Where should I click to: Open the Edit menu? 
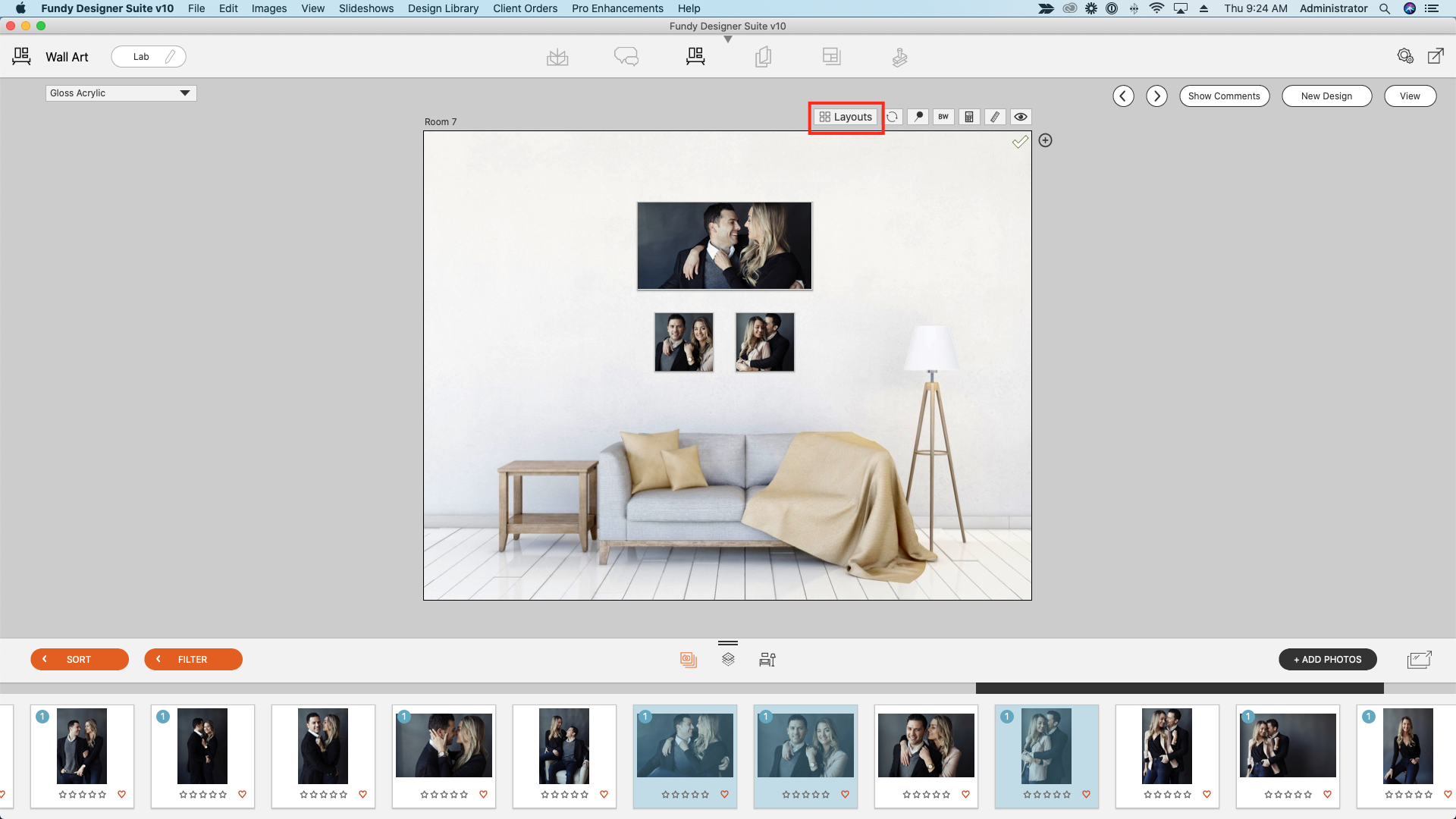point(228,8)
